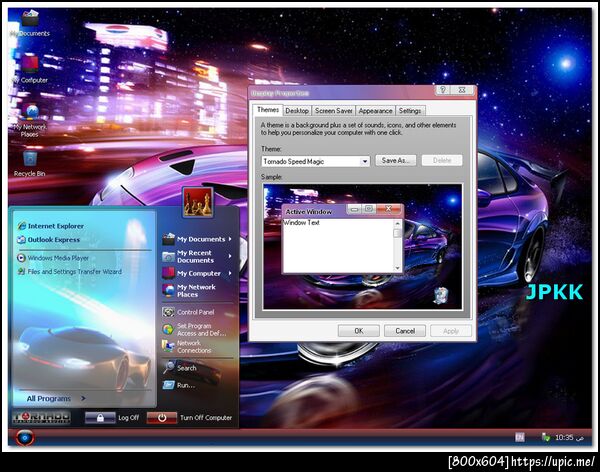Open the Run dialog from Start menu

pos(179,385)
